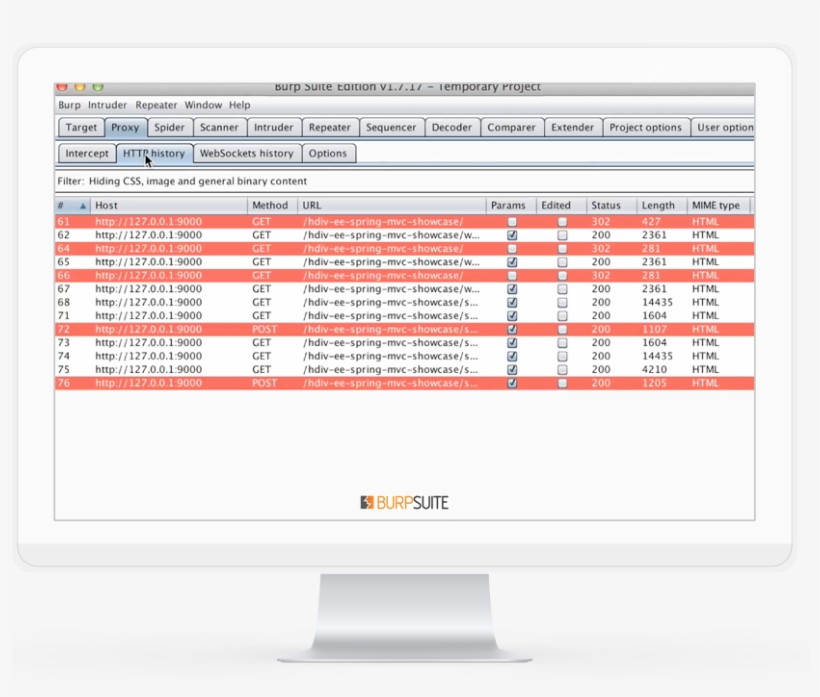Sort table by Host column header
This screenshot has height=697, width=820.
[168, 205]
